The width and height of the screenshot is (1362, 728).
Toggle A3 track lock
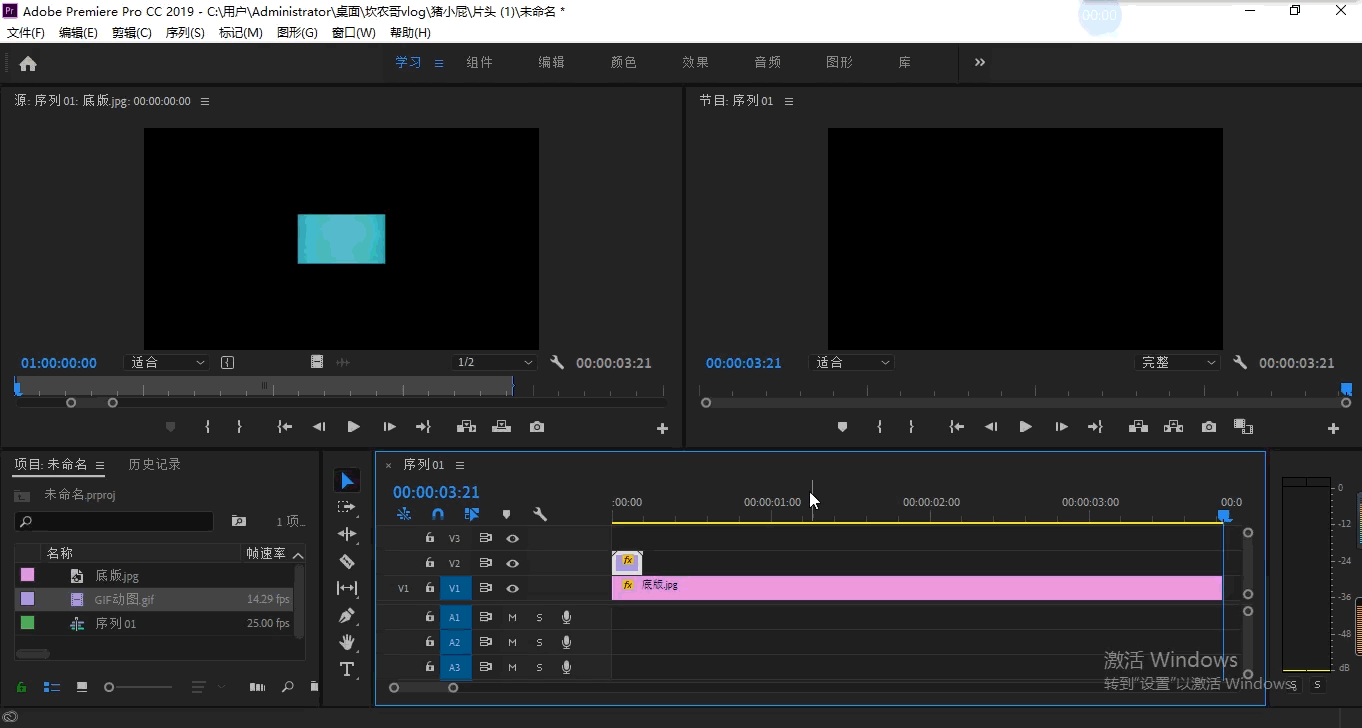coord(430,667)
